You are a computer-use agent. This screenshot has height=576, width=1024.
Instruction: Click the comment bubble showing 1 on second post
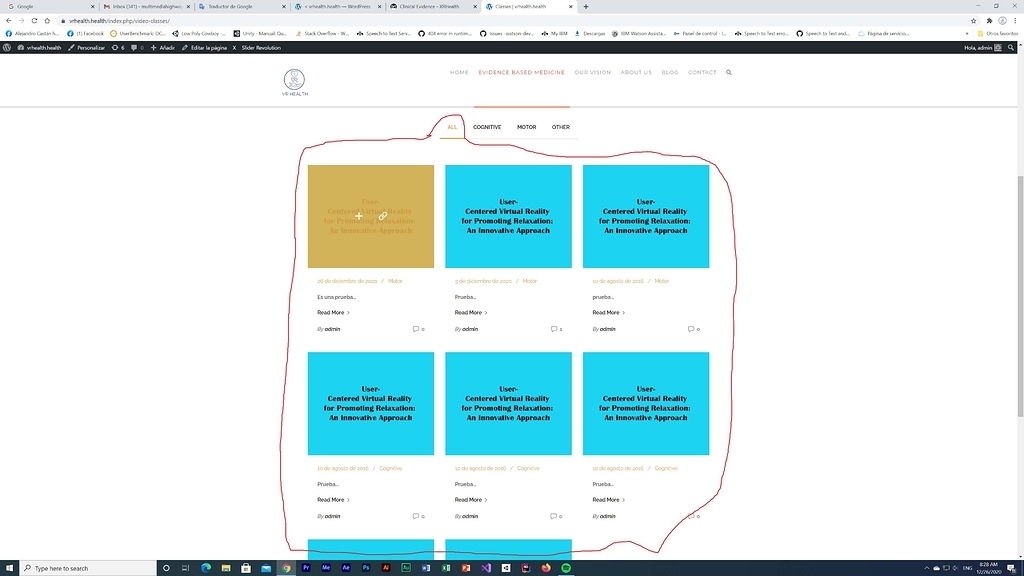tap(553, 329)
